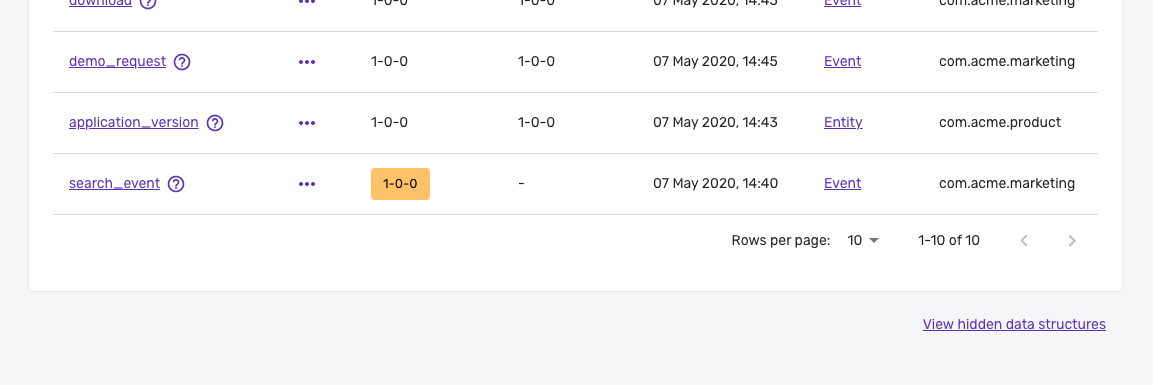Viewport: 1153px width, 385px height.
Task: Open the demo_request data structure
Action: (118, 62)
